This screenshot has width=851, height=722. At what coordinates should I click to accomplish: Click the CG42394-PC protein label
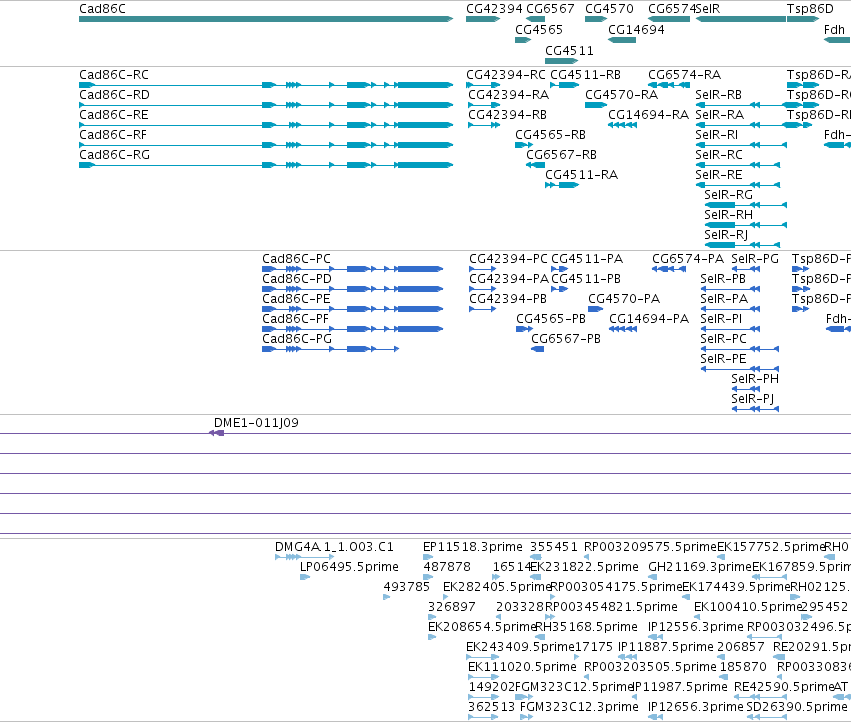509,259
